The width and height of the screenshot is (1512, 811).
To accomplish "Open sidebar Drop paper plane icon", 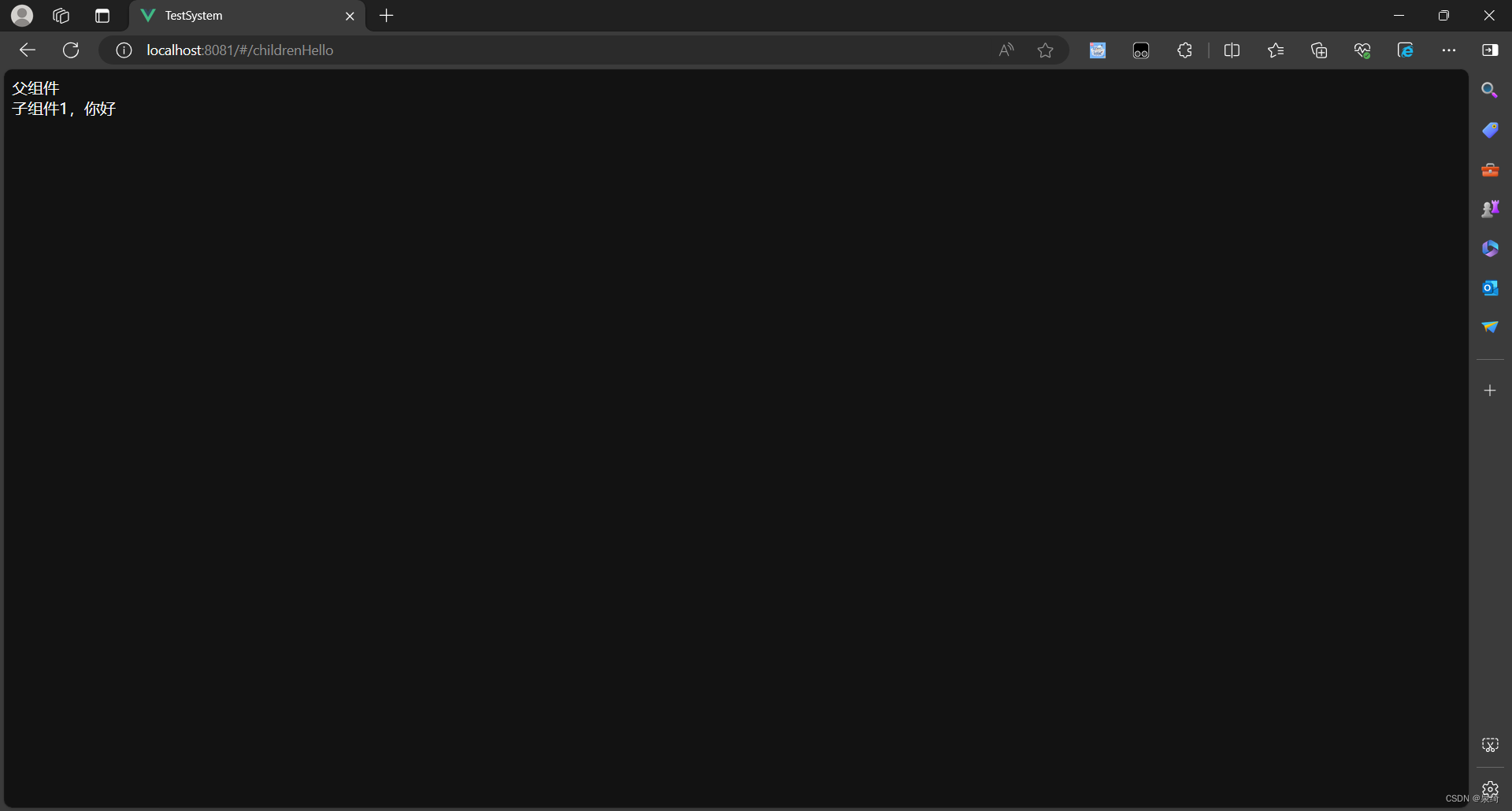I will [x=1490, y=327].
